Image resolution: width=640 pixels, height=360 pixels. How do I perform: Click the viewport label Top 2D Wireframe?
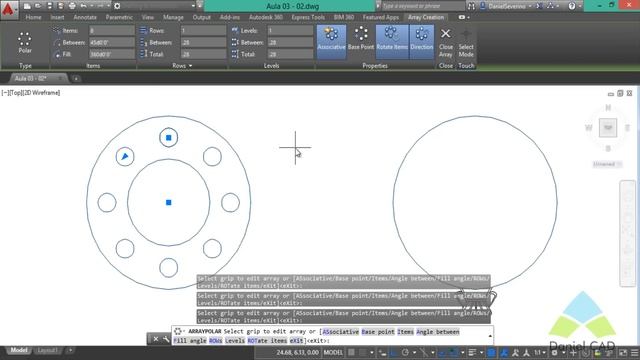click(x=31, y=93)
